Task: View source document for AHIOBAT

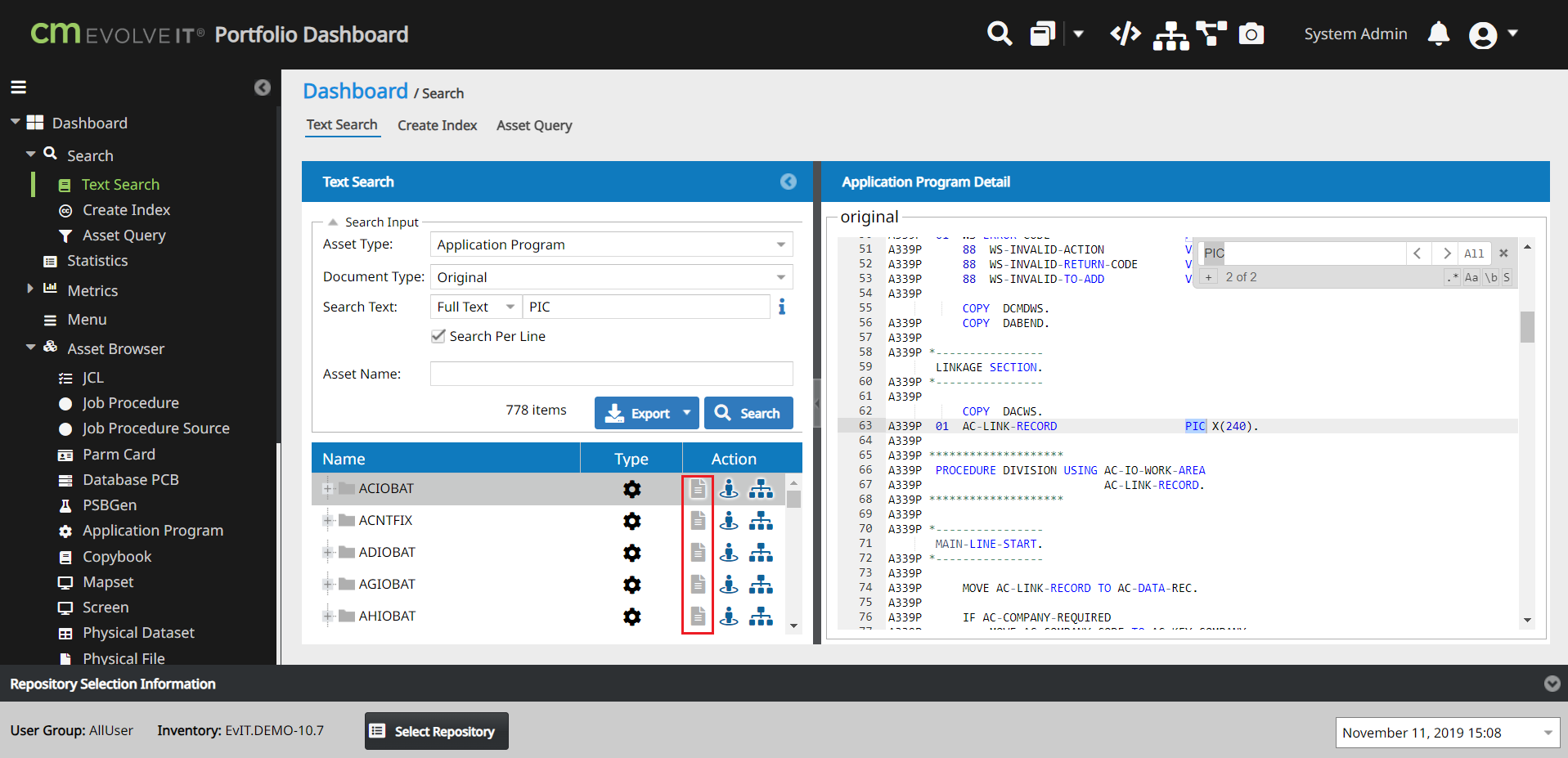Action: click(698, 617)
